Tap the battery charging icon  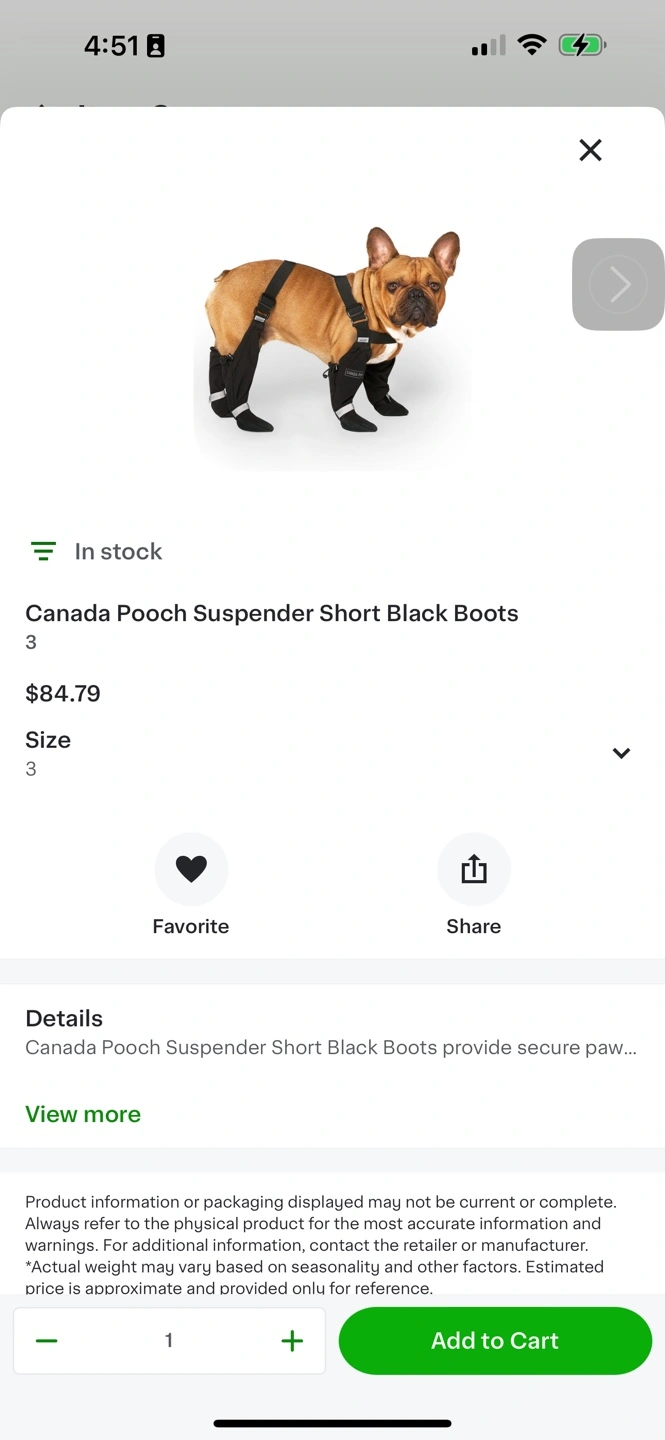pos(582,45)
